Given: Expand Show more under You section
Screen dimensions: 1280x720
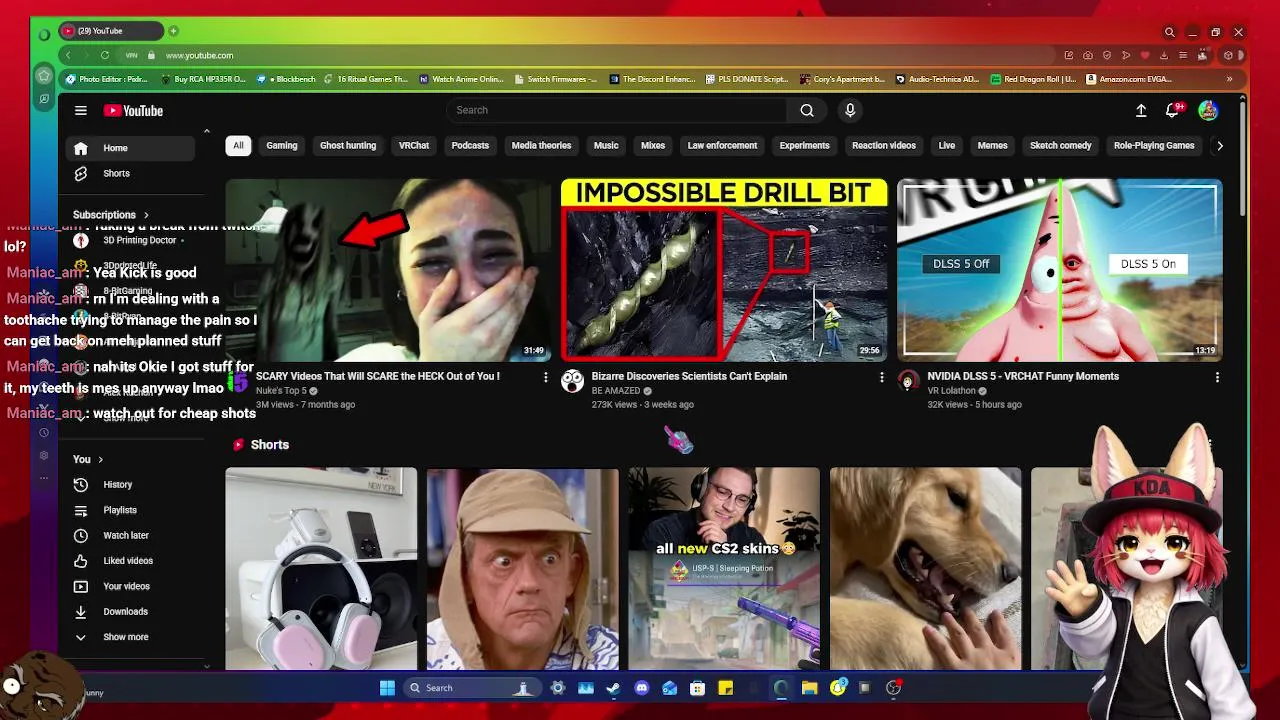Looking at the screenshot, I should pos(130,637).
